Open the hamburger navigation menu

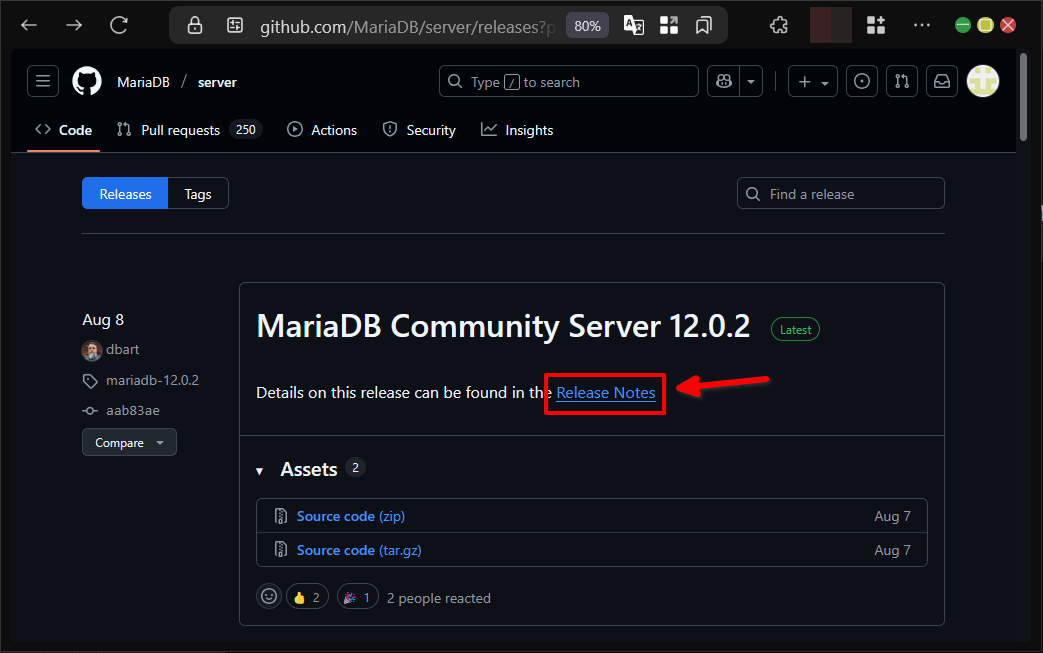(43, 82)
